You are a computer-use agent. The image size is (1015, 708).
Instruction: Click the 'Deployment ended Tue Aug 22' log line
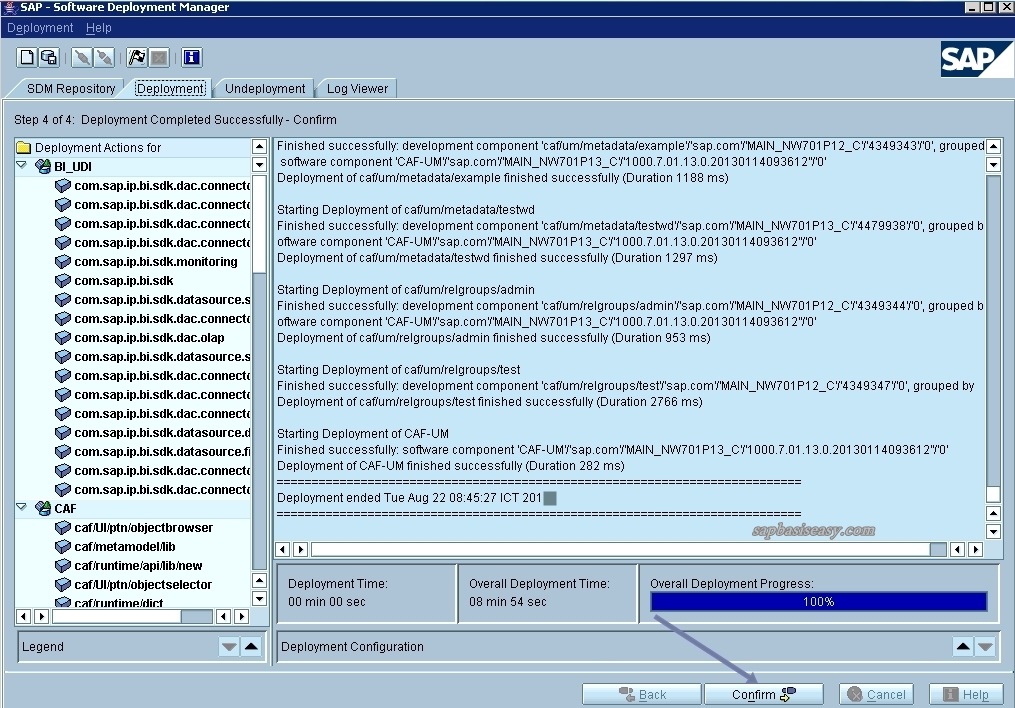coord(416,498)
